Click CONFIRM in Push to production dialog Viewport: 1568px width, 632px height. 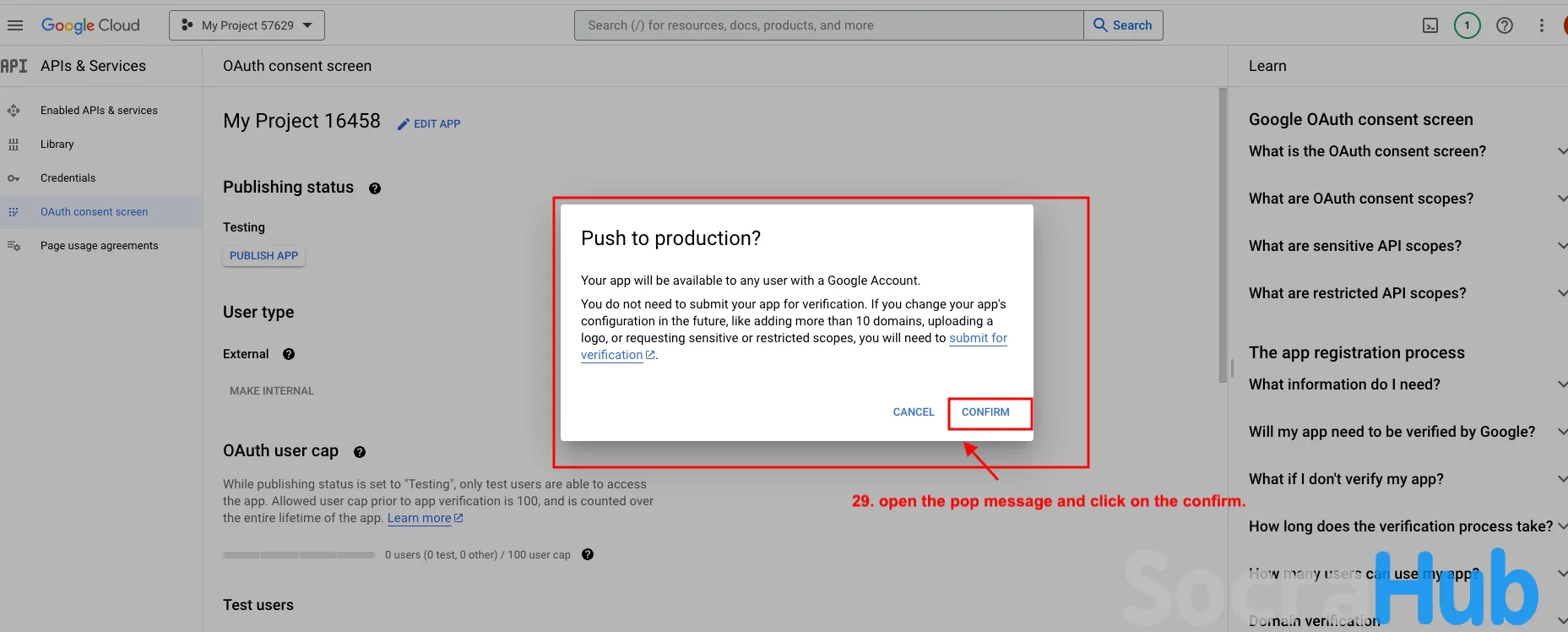pos(985,412)
